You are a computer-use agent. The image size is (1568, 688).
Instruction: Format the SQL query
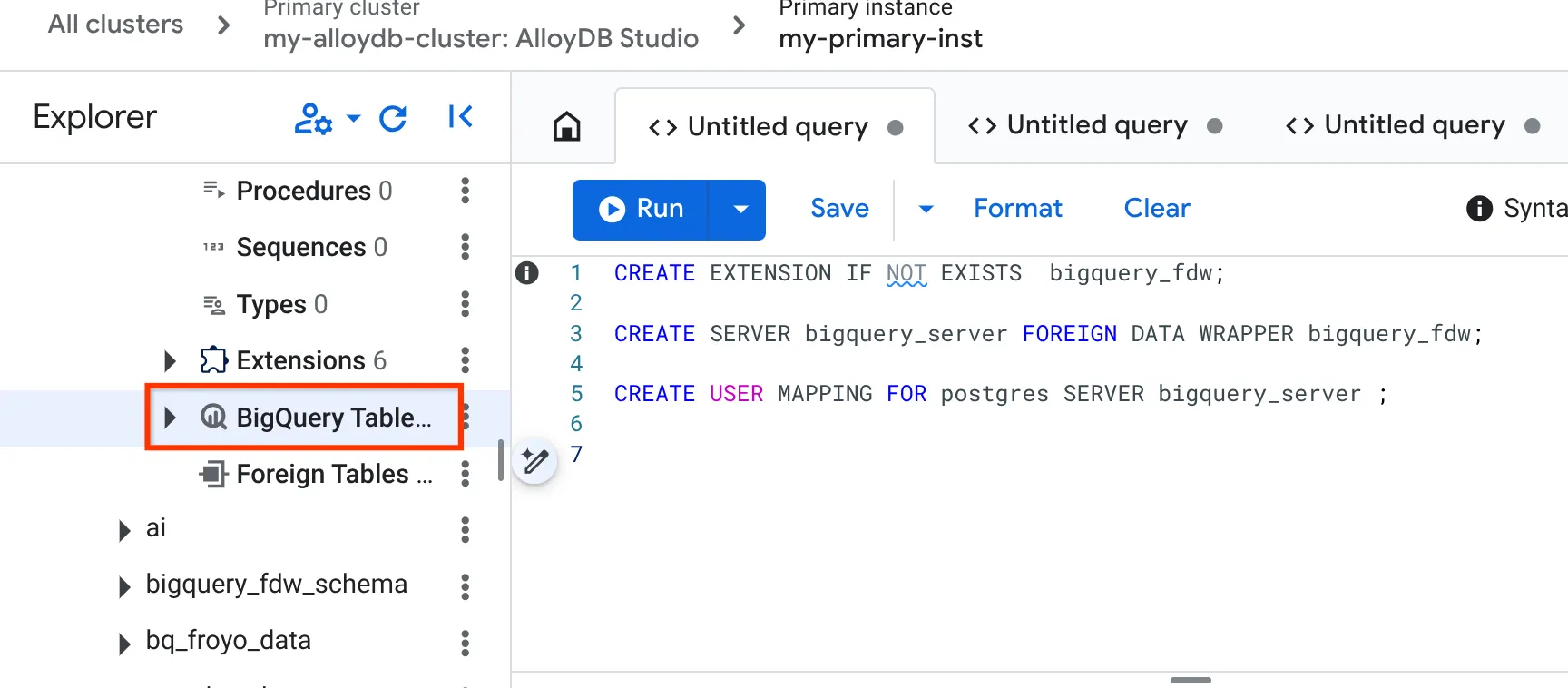[x=1017, y=209]
